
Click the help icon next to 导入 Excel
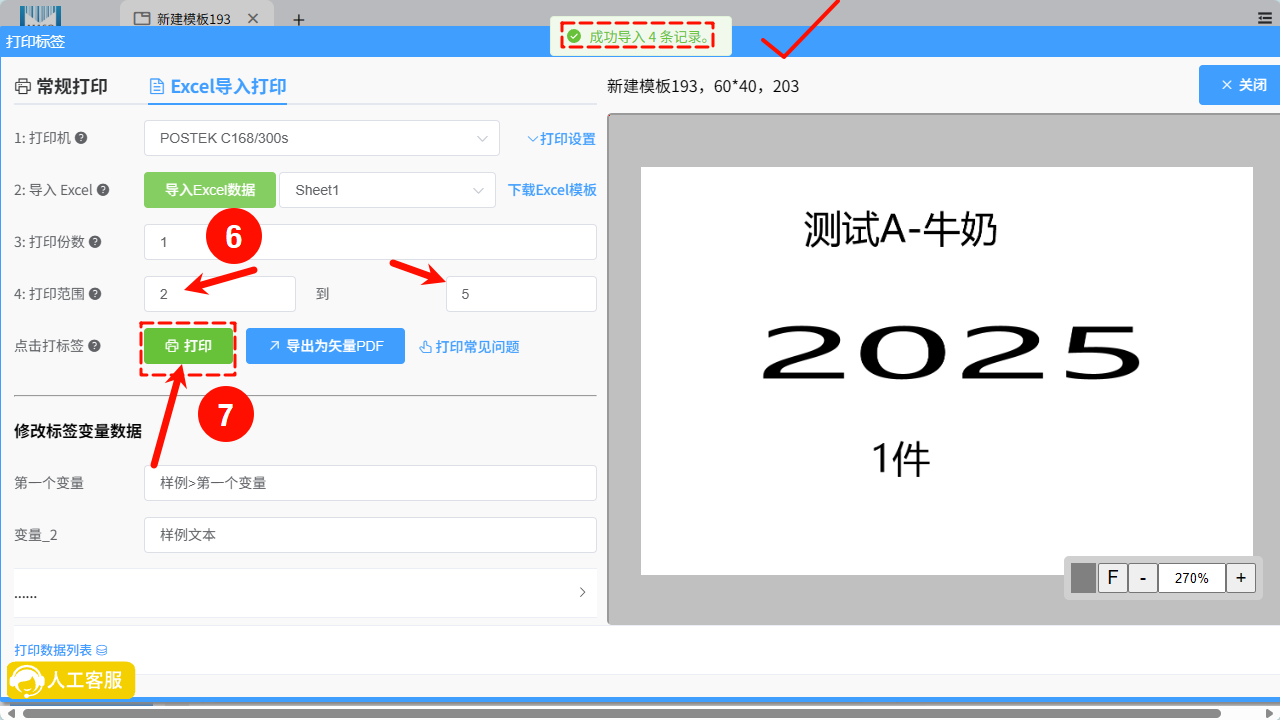102,190
